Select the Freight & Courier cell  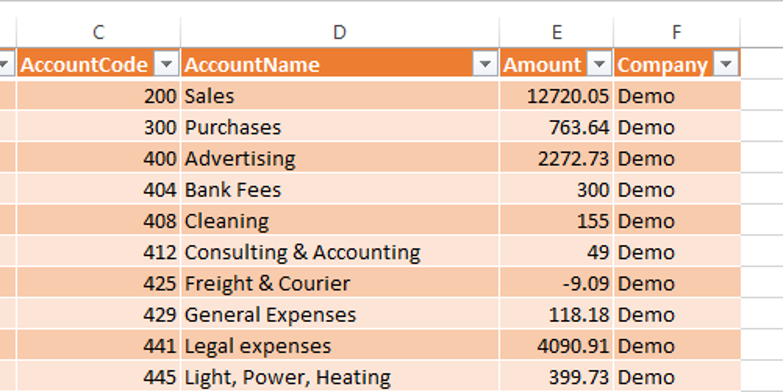[x=340, y=283]
